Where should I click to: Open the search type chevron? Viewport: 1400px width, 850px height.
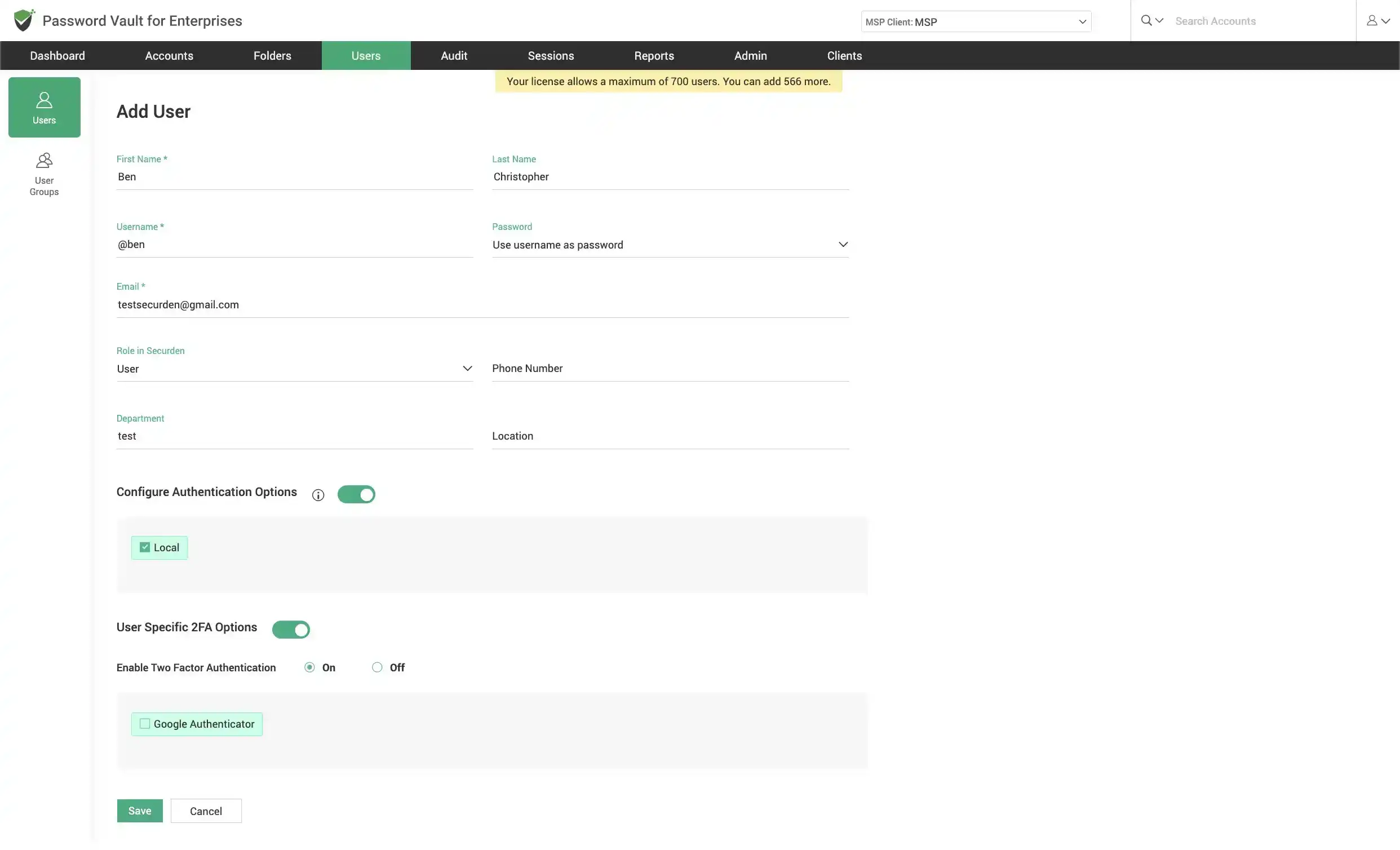tap(1160, 20)
